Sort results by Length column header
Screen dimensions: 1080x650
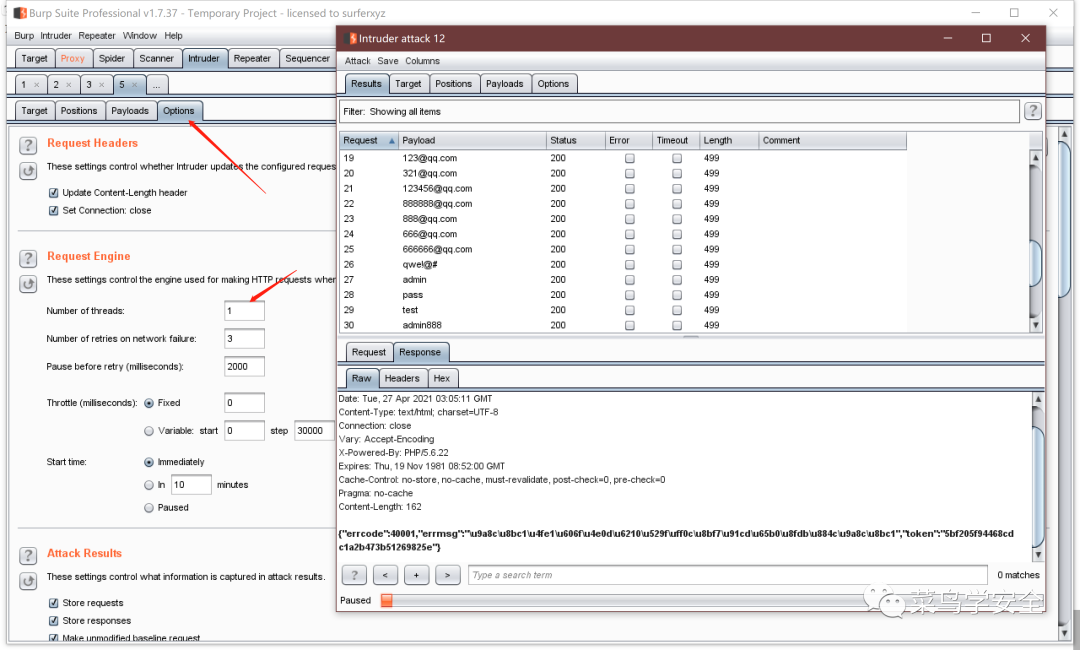(729, 140)
